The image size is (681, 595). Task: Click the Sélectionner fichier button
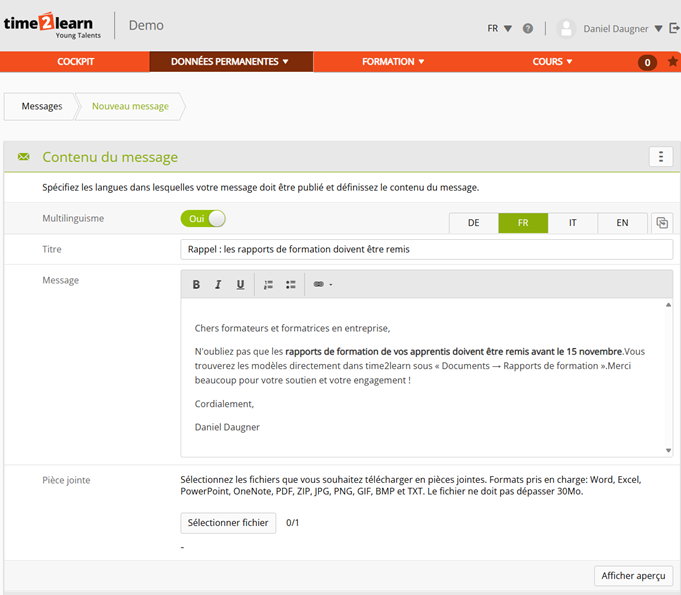coord(228,522)
